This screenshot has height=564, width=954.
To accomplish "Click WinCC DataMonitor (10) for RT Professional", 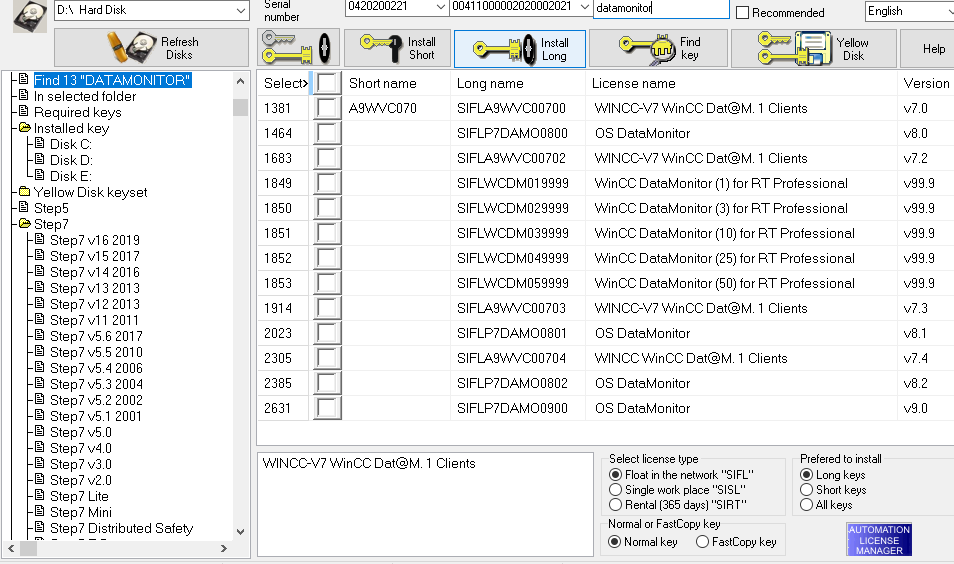I will pyautogui.click(x=724, y=233).
